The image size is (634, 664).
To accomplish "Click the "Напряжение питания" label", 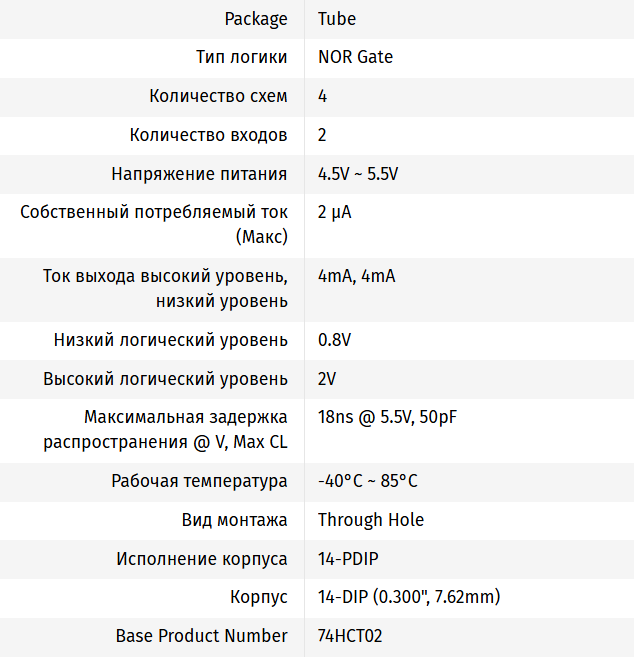I will tap(200, 174).
